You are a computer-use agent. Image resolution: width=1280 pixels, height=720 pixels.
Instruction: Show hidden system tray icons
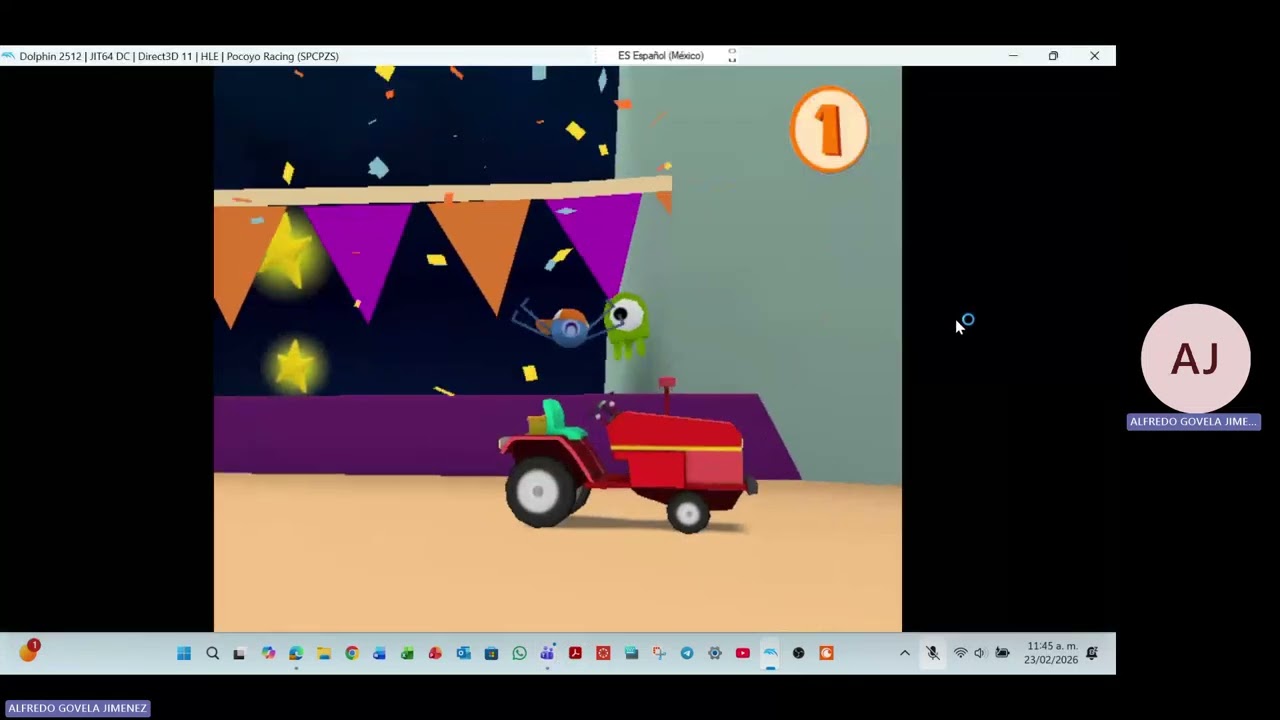coord(905,653)
